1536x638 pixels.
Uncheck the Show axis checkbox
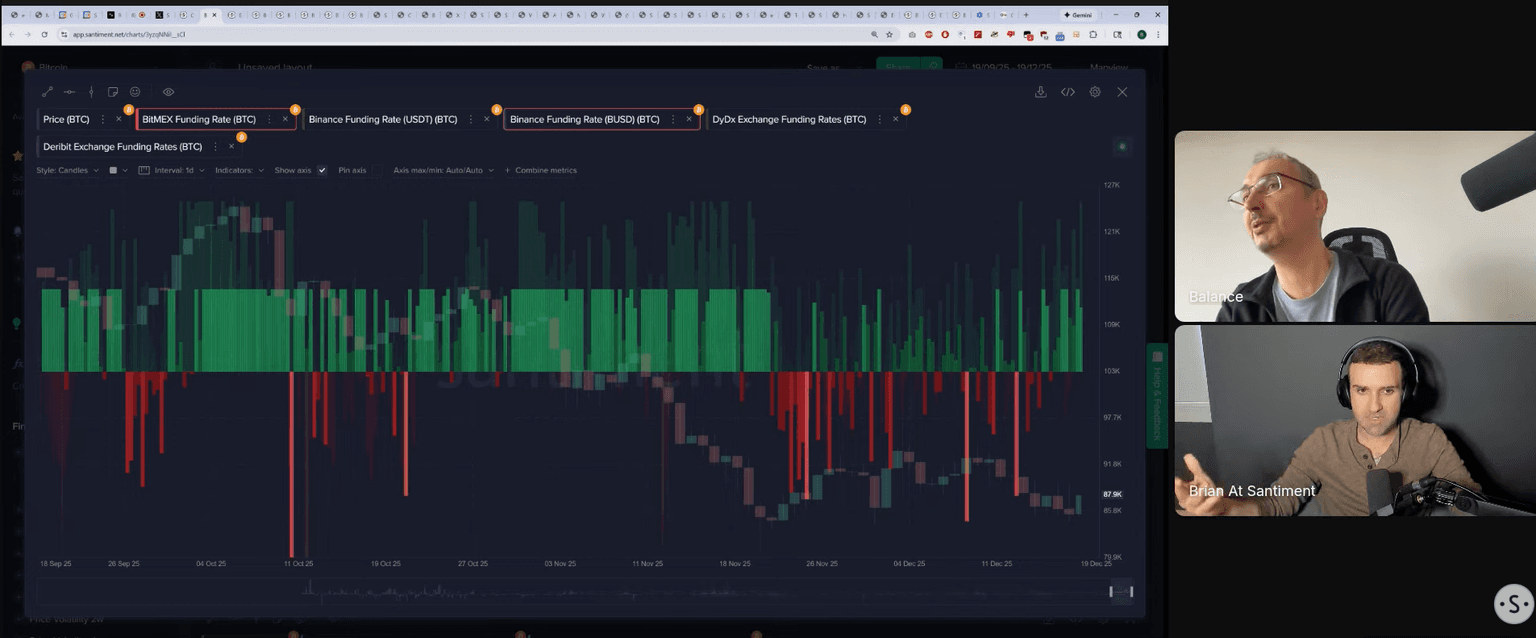tap(322, 171)
